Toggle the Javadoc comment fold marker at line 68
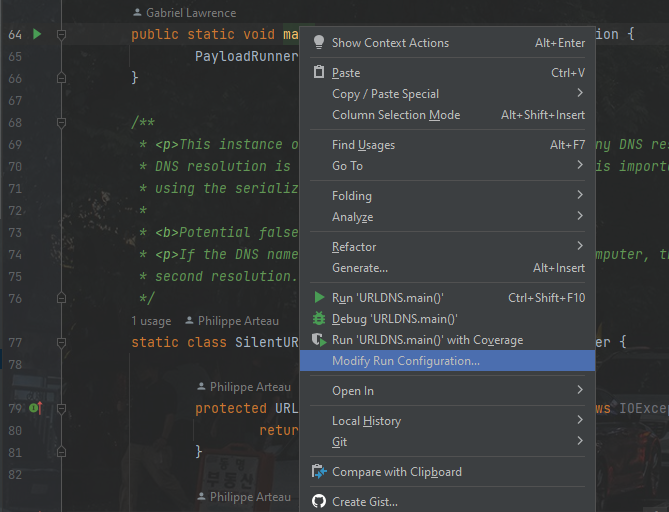Viewport: 669px width, 512px height. point(61,122)
